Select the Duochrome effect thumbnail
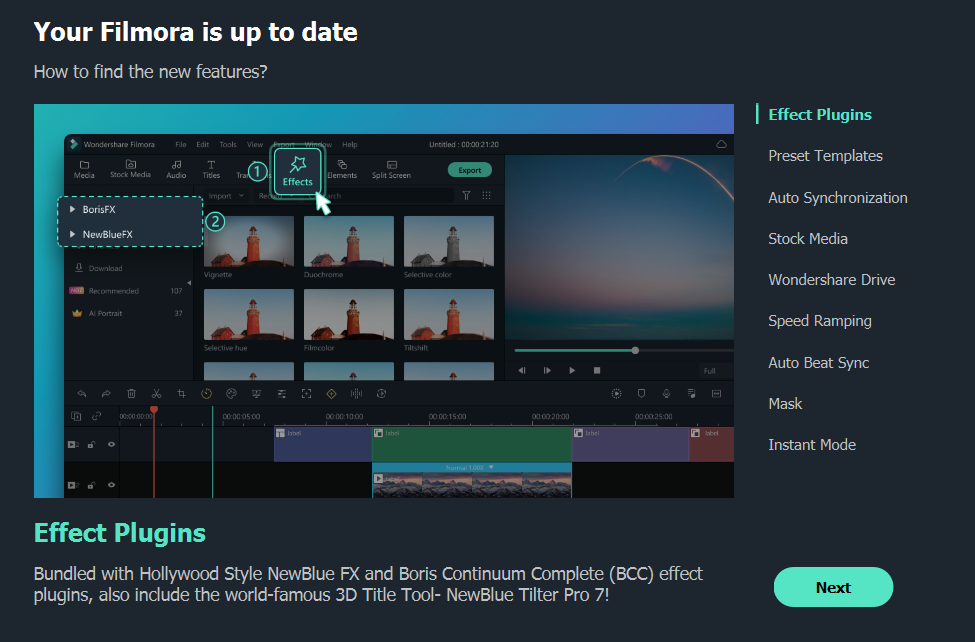The image size is (975, 642). click(x=349, y=242)
